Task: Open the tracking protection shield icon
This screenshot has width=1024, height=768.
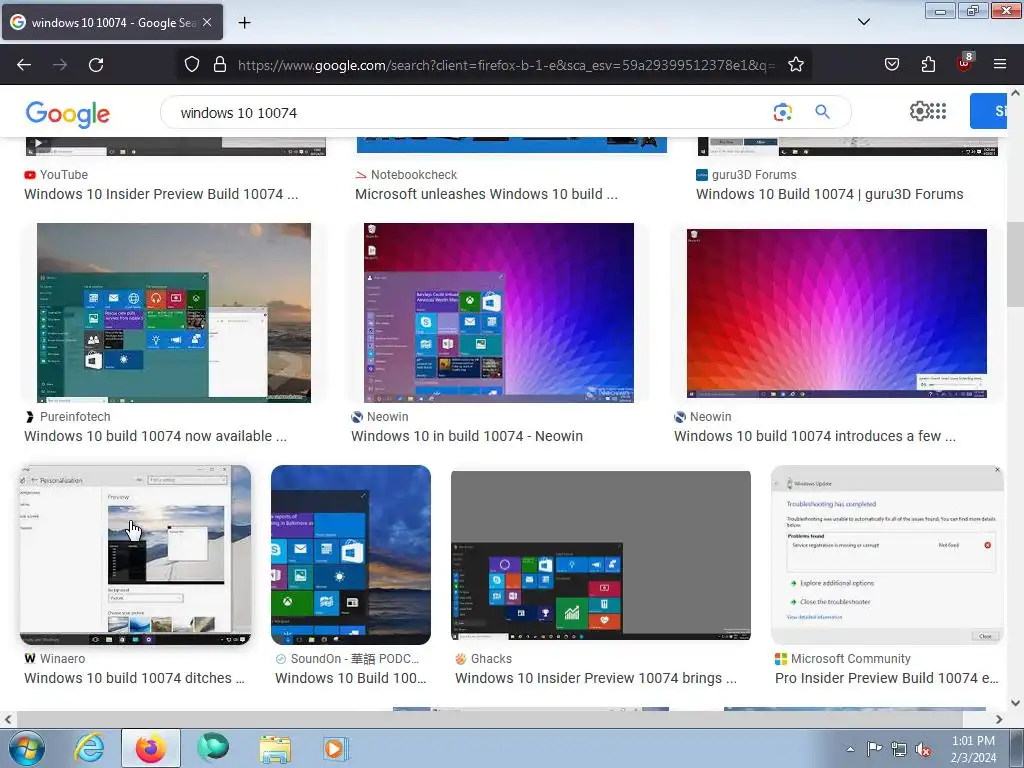Action: 191,65
